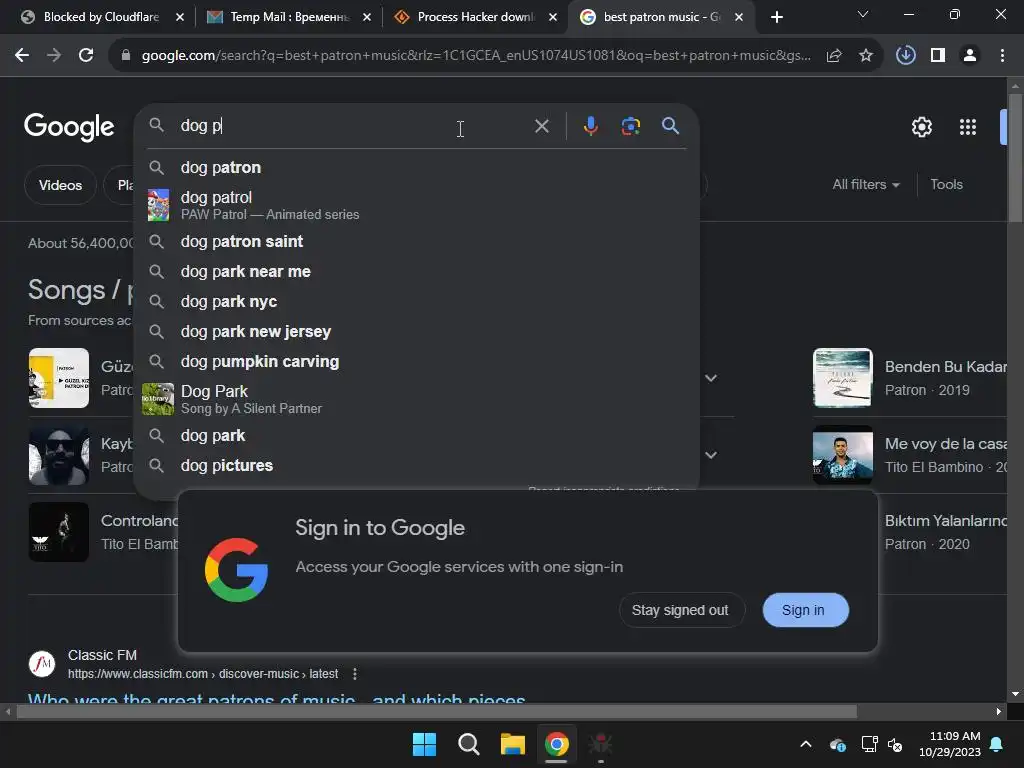
Task: Pick suggestion dog park nyc
Action: point(416,302)
